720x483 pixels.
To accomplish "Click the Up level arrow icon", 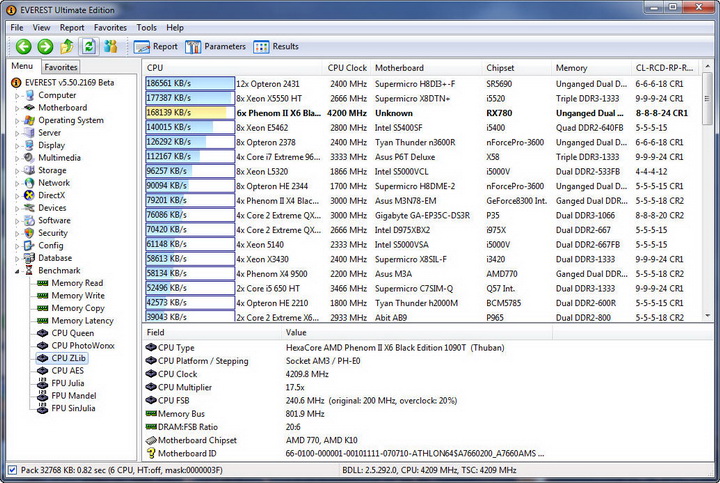I will coord(67,46).
